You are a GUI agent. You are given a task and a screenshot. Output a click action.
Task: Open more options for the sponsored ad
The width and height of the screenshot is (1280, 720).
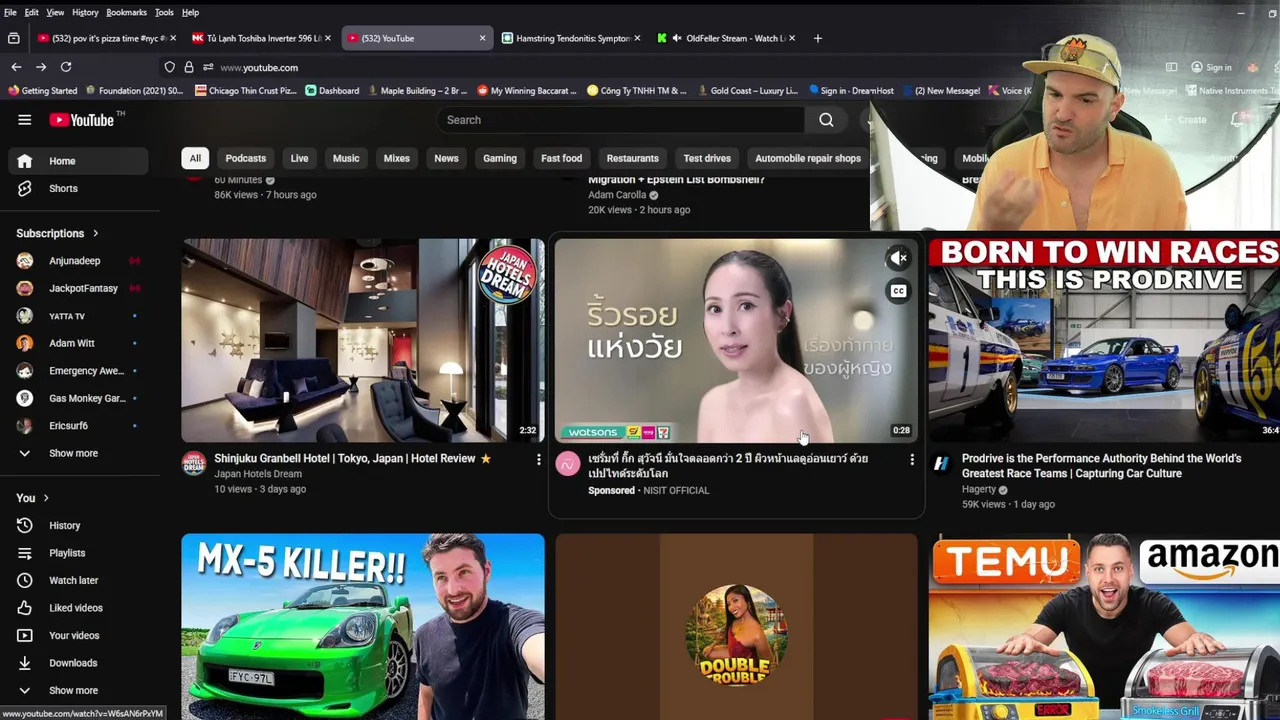tap(911, 459)
